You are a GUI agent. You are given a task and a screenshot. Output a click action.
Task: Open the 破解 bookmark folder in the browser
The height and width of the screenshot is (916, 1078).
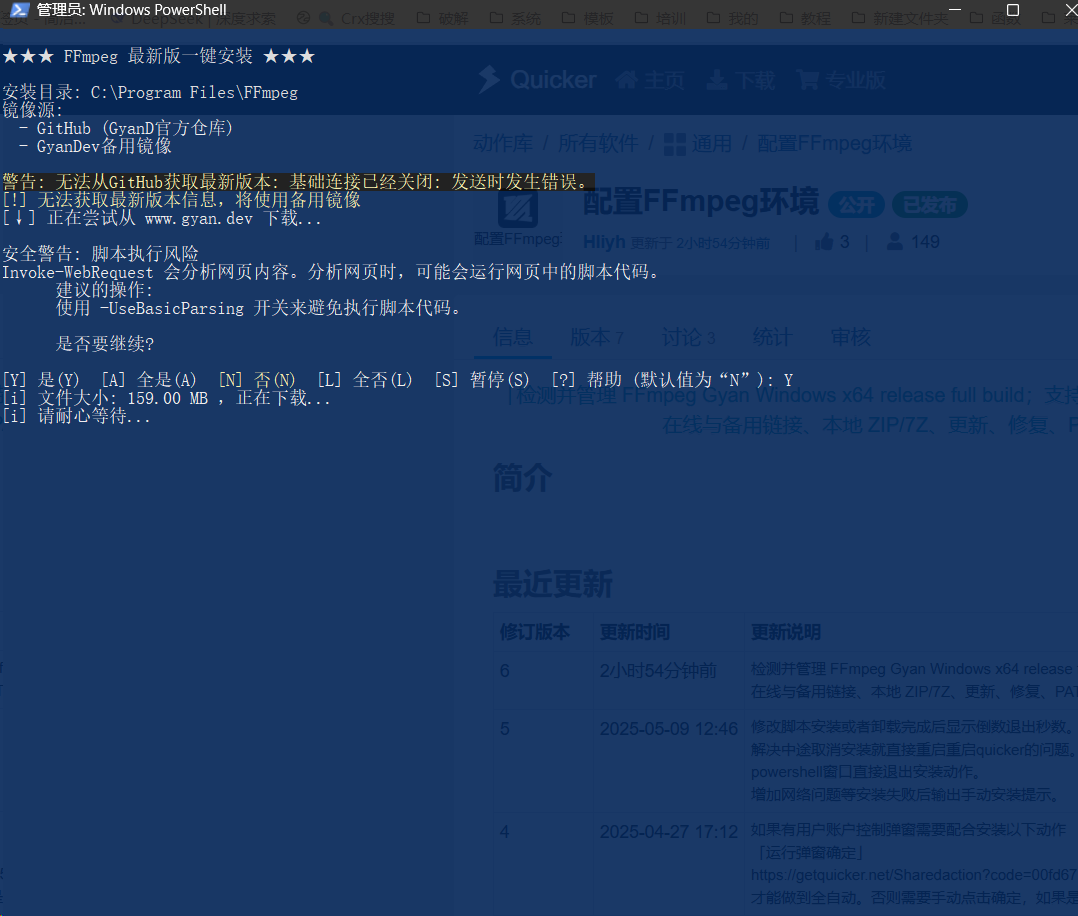pos(443,19)
